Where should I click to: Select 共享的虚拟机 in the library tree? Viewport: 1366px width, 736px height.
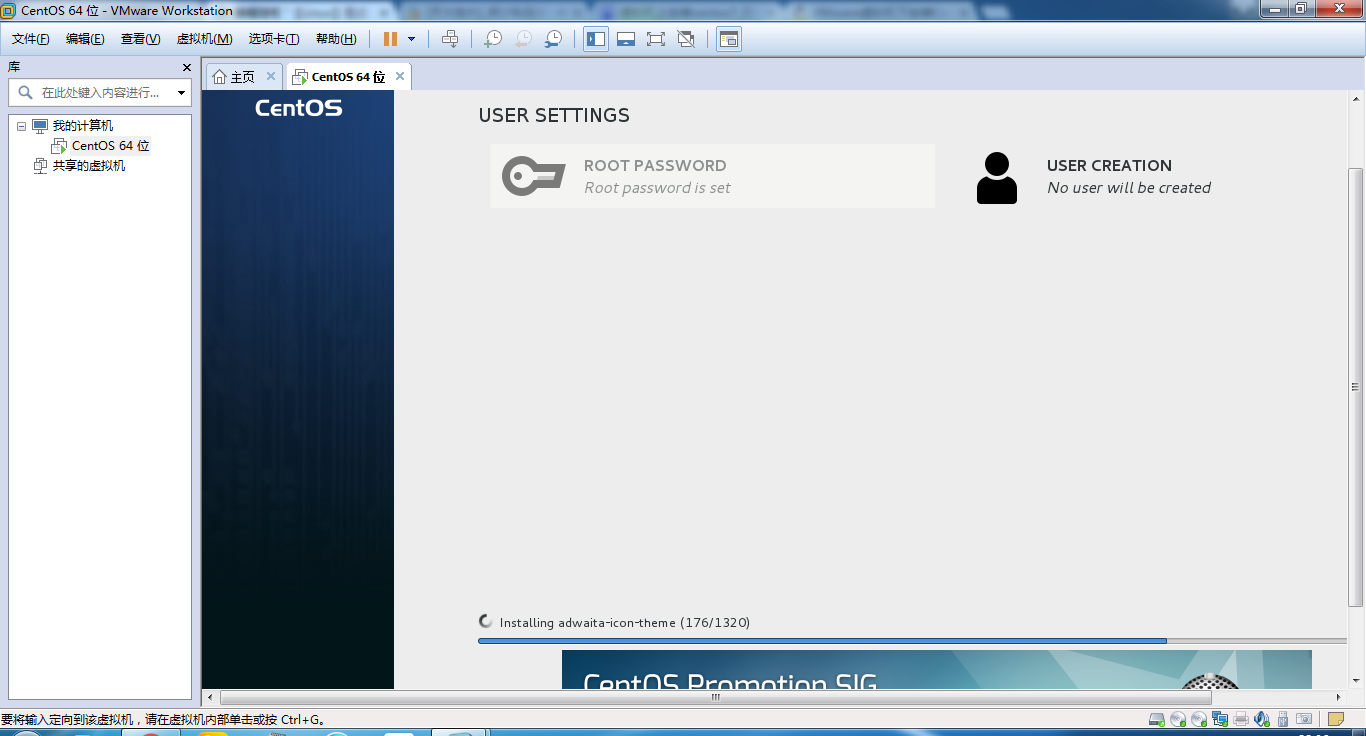click(x=89, y=166)
